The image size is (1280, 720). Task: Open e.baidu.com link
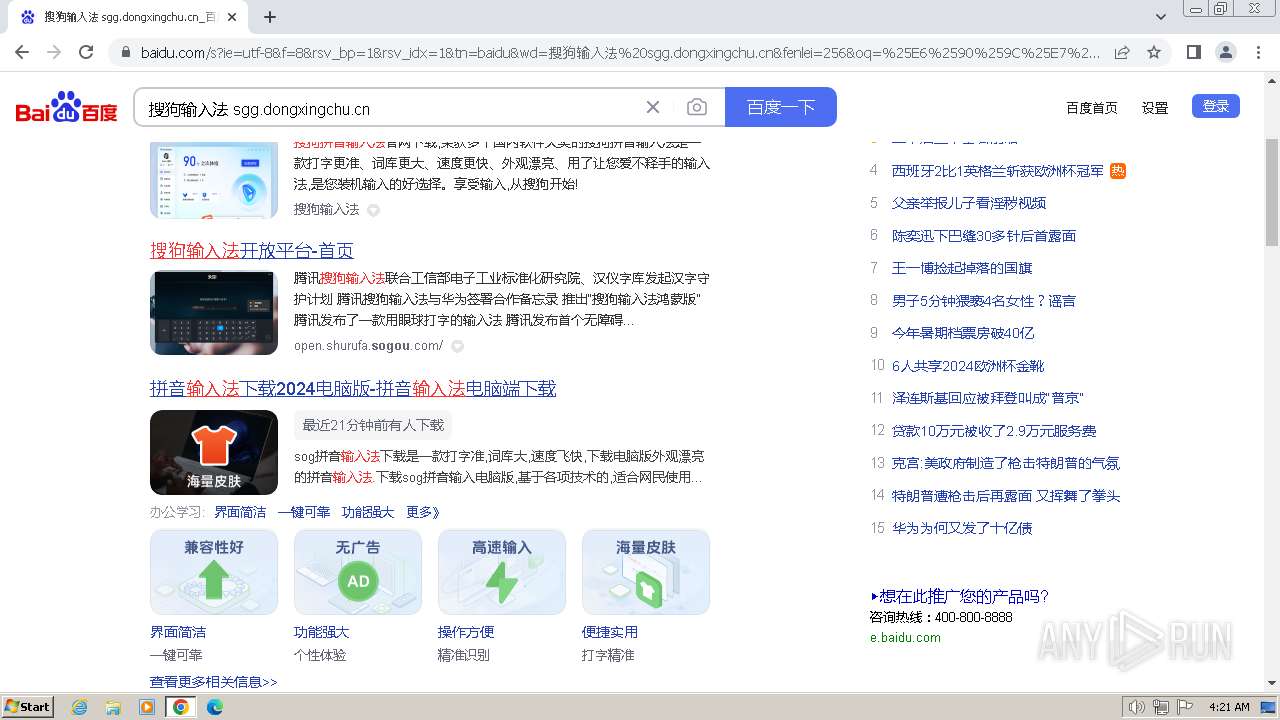click(905, 638)
